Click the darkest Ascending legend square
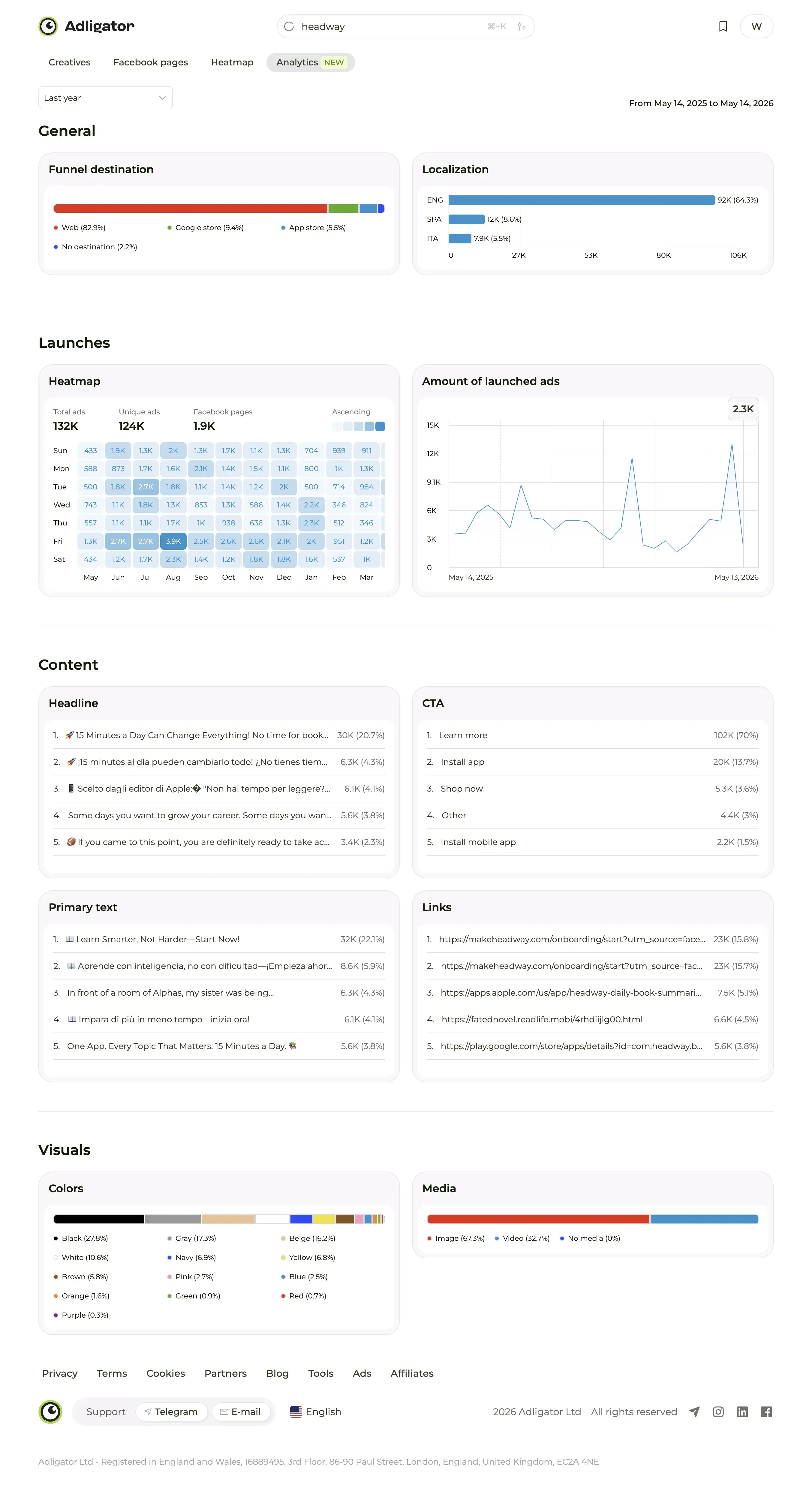The width and height of the screenshot is (812, 1492). click(x=380, y=426)
